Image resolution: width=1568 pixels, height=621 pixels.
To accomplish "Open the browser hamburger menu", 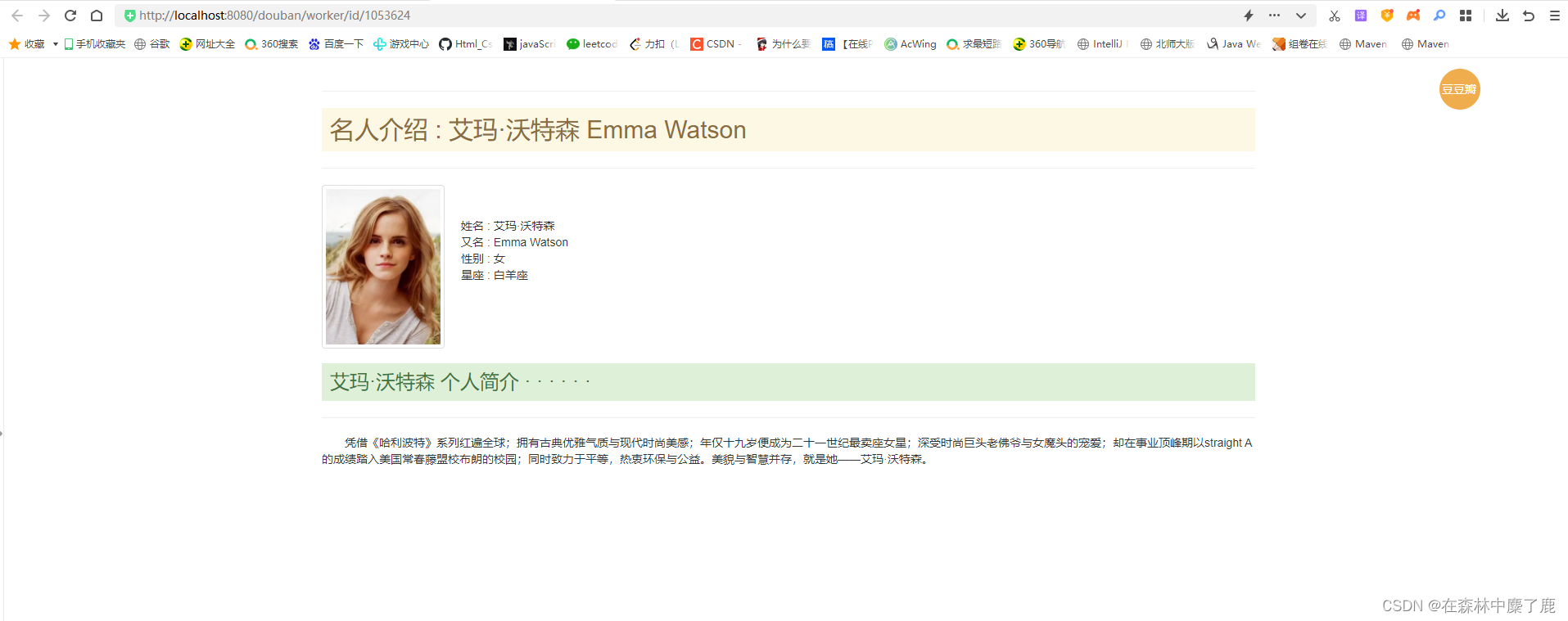I will (1555, 16).
